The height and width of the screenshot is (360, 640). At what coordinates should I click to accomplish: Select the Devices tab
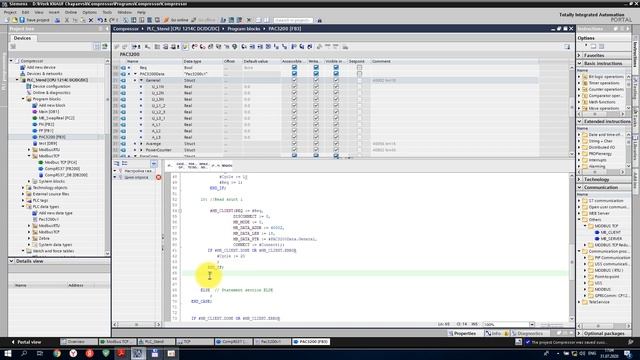tap(22, 38)
